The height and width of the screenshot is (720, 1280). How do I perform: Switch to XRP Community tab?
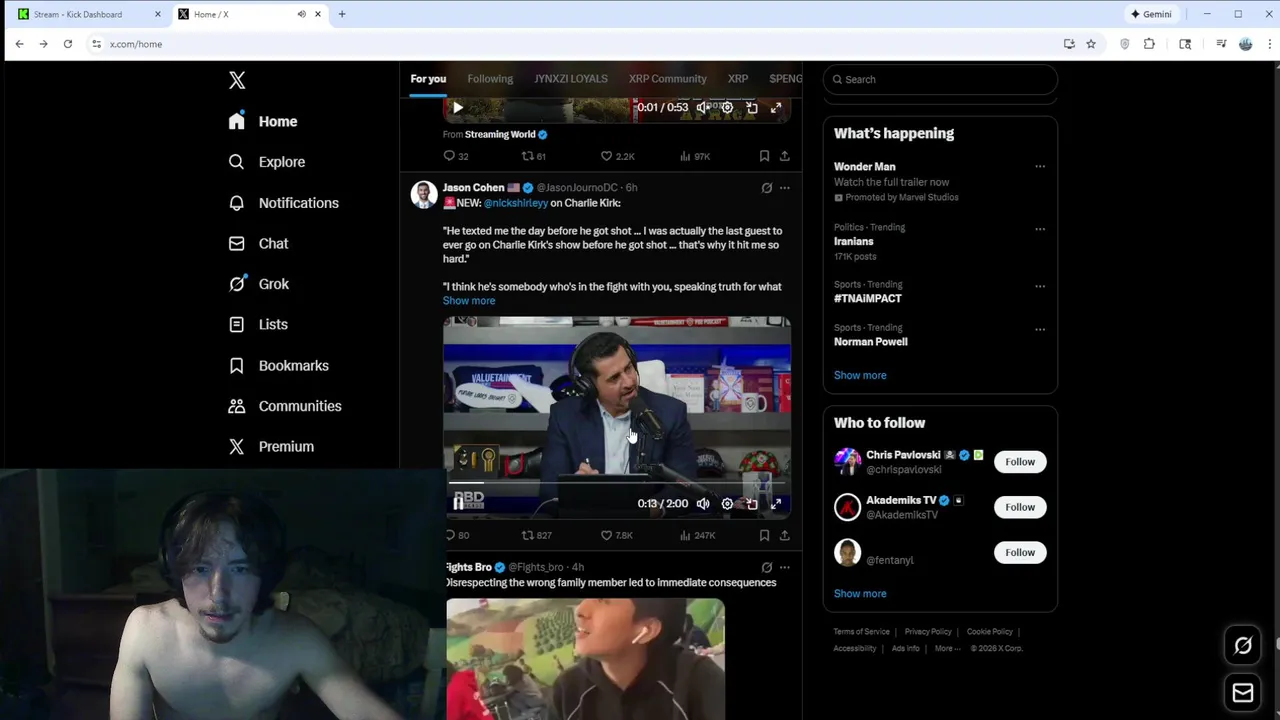tap(667, 79)
